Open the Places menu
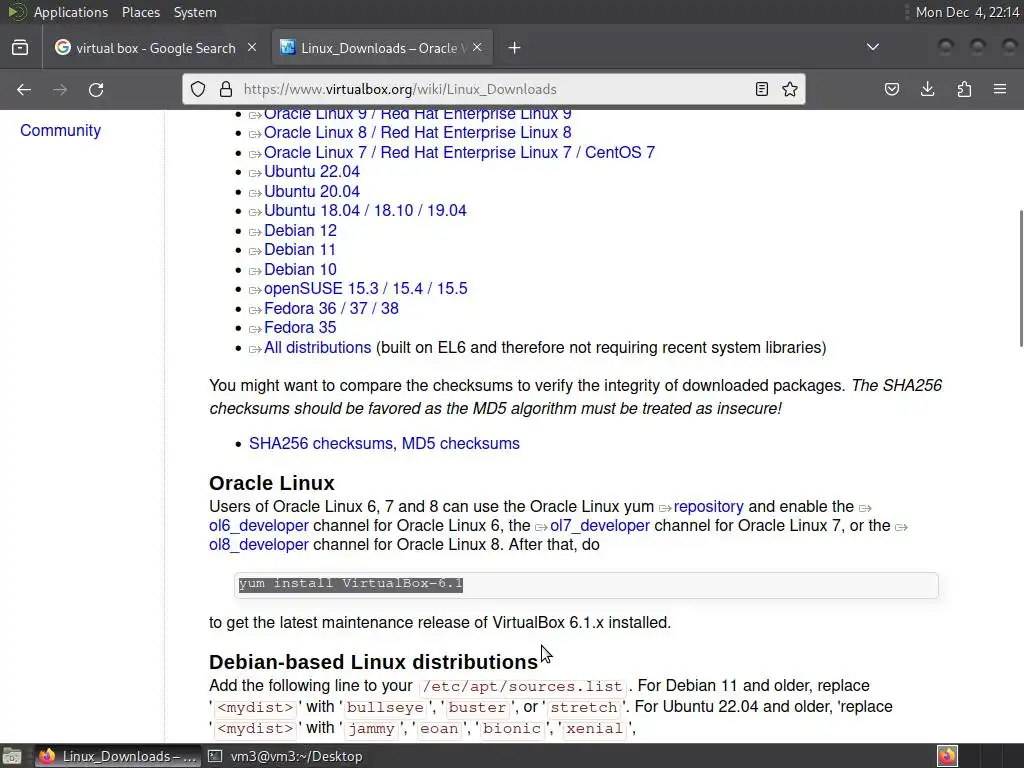 pyautogui.click(x=140, y=12)
